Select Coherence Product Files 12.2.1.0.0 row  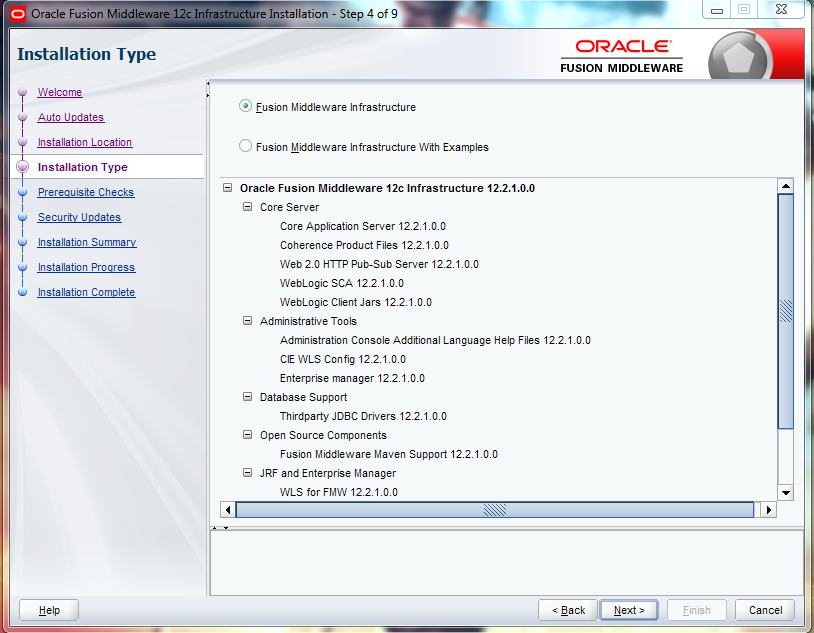pos(364,245)
